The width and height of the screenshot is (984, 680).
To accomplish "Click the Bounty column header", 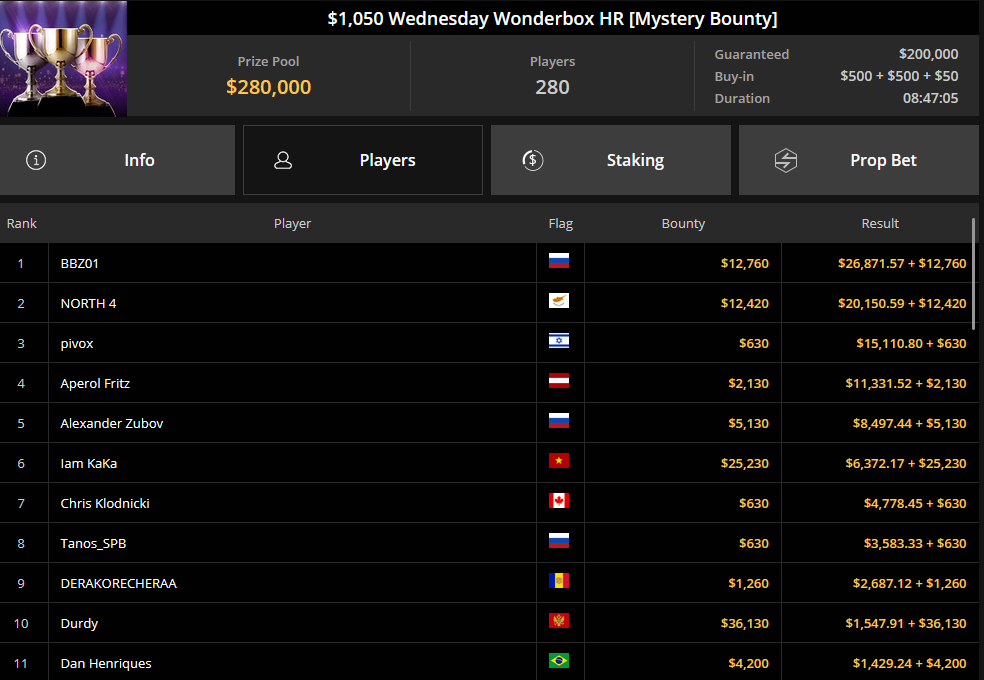I will coord(683,223).
